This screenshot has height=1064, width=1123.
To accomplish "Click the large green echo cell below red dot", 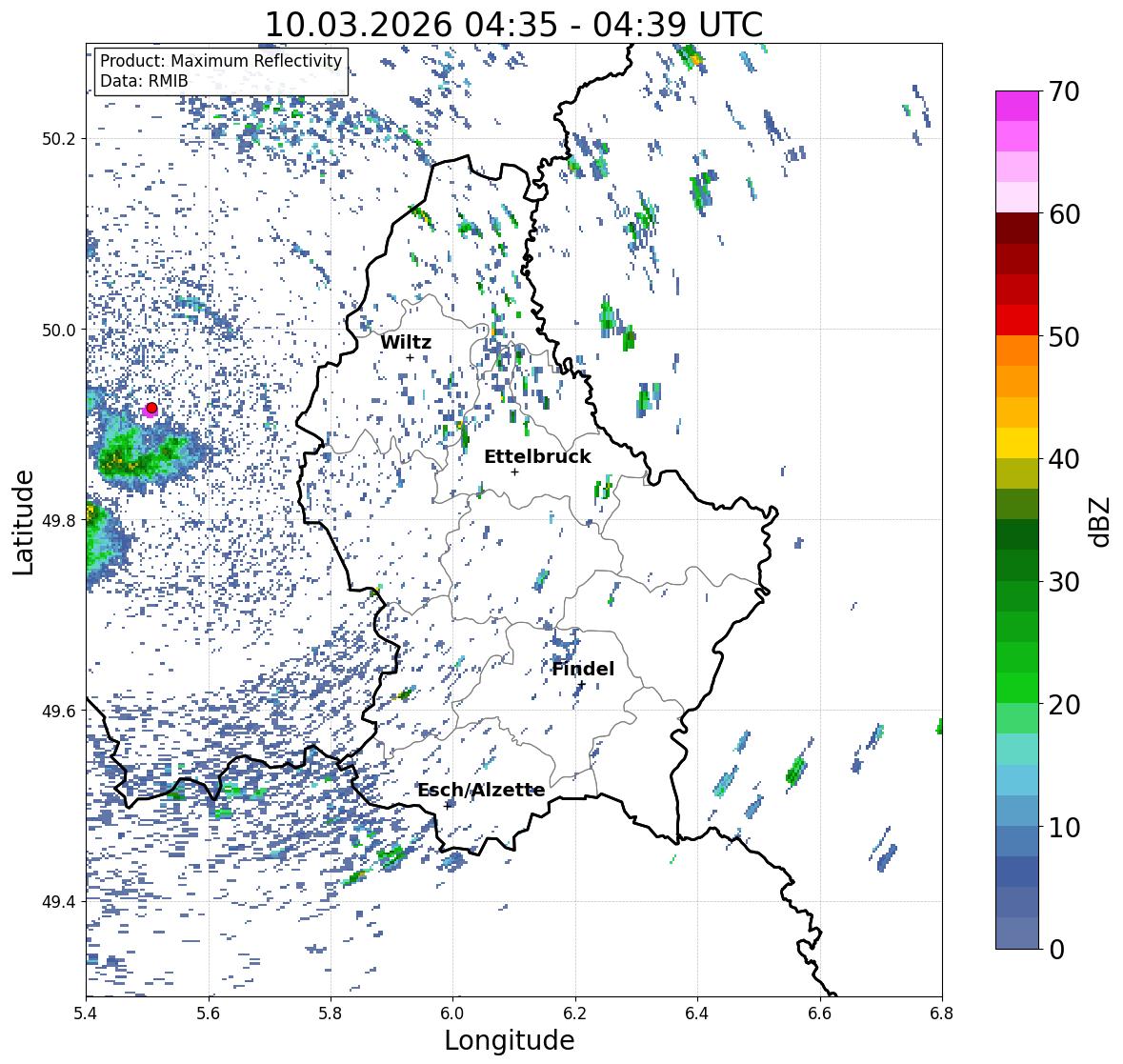I will (147, 454).
